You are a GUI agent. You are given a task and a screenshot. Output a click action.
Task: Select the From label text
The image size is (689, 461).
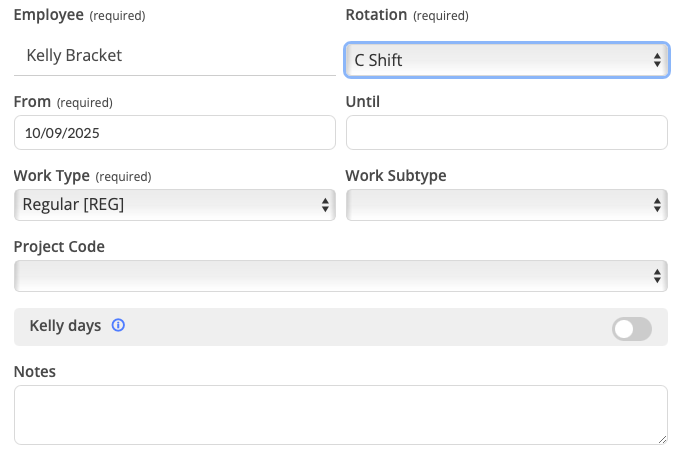click(32, 102)
